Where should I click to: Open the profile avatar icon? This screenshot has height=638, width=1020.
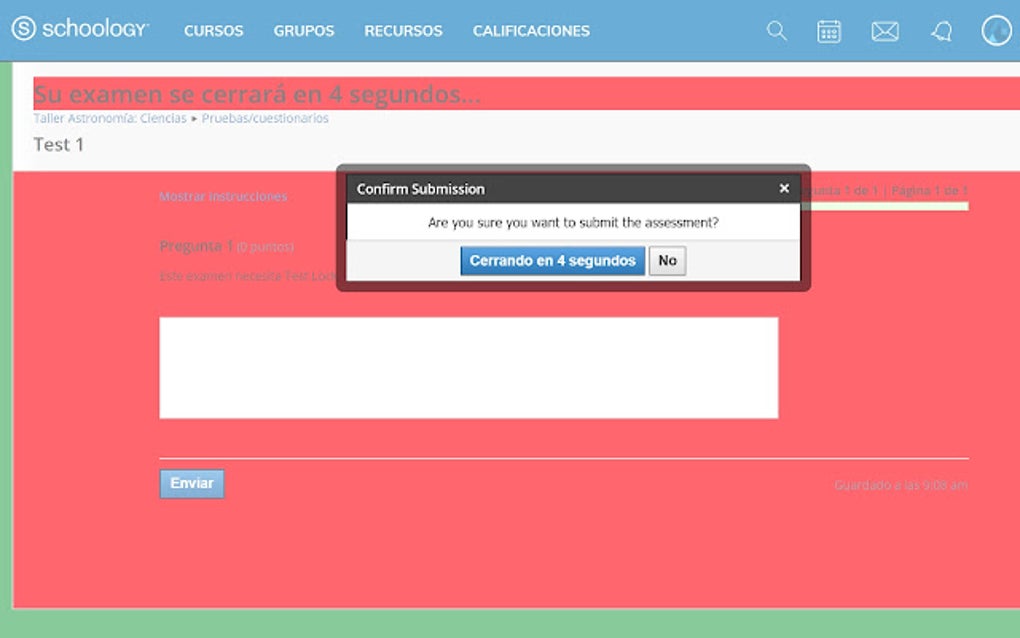click(x=995, y=31)
